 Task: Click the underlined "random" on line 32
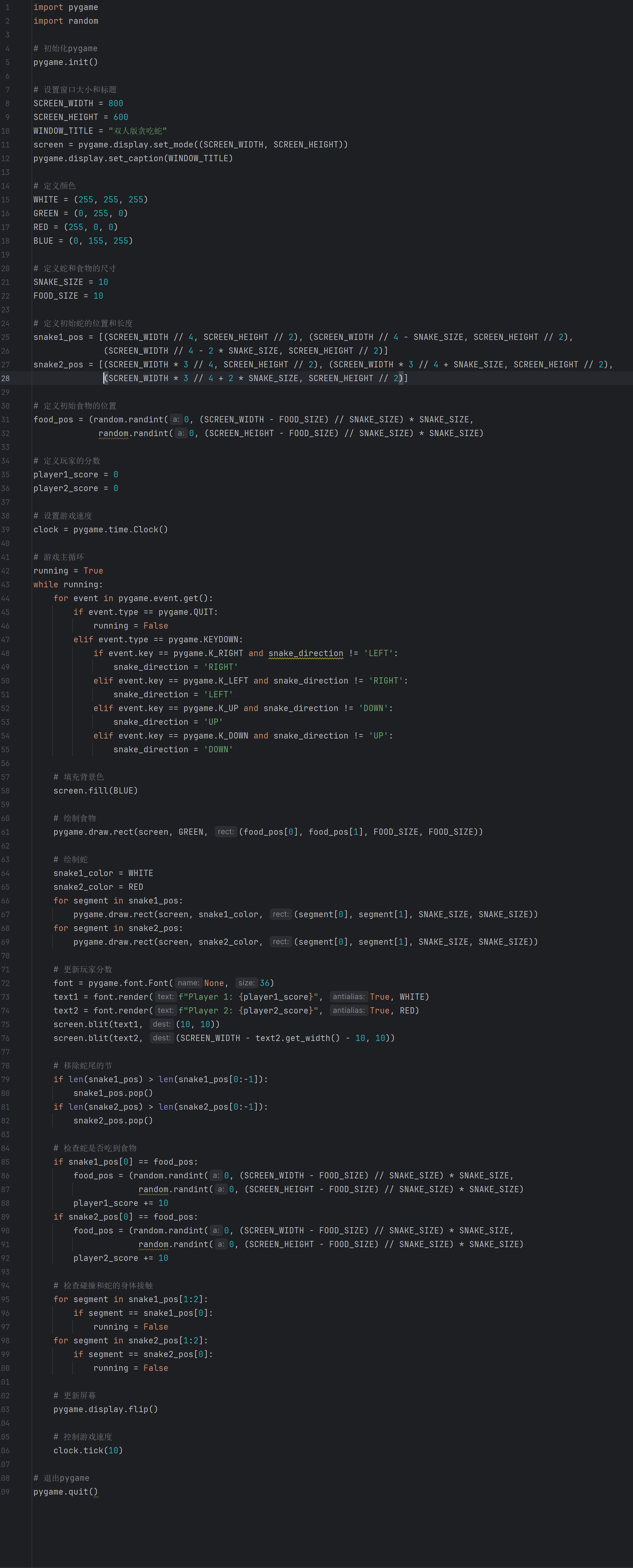(x=113, y=433)
